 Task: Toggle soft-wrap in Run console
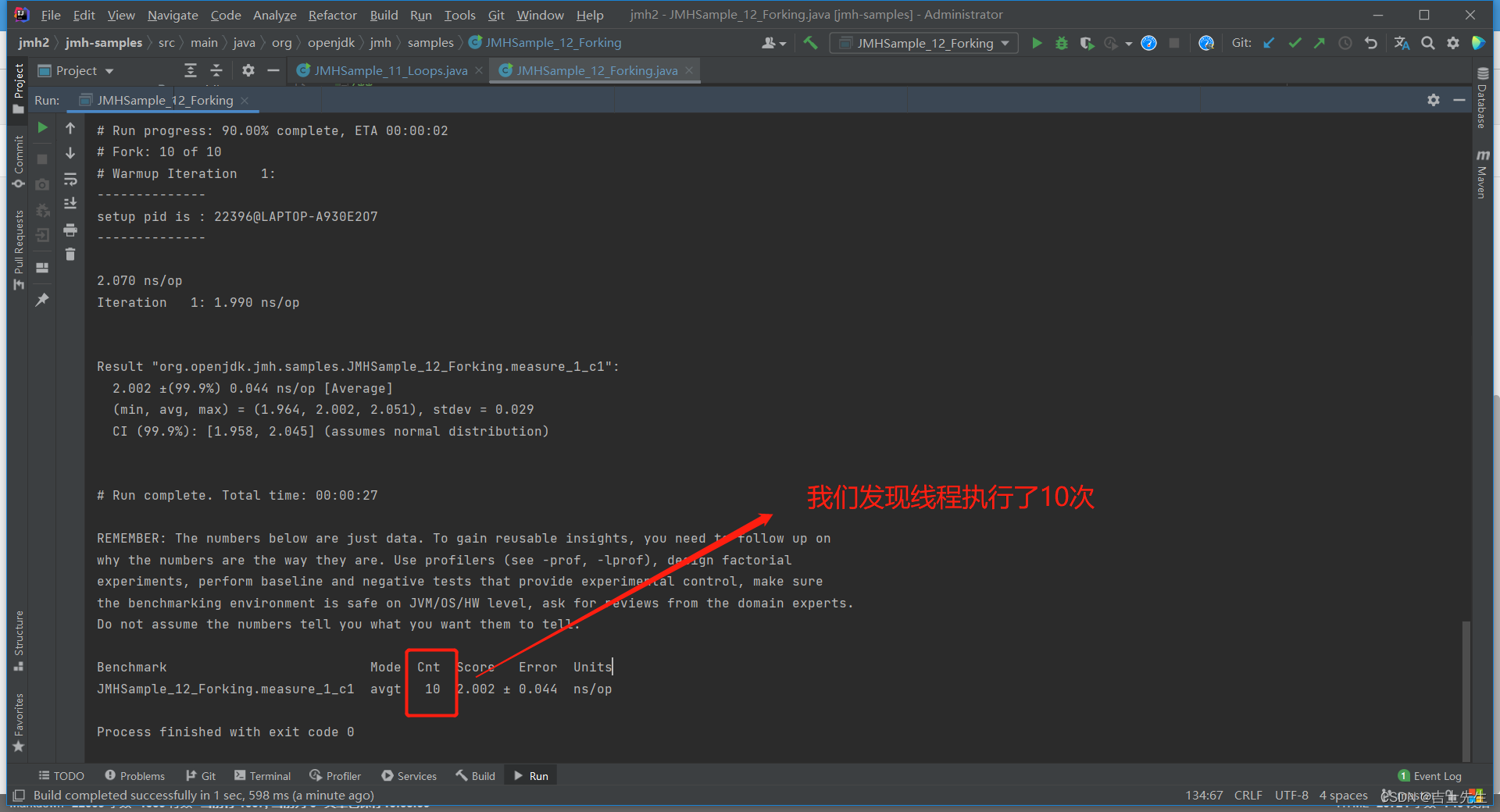point(70,180)
